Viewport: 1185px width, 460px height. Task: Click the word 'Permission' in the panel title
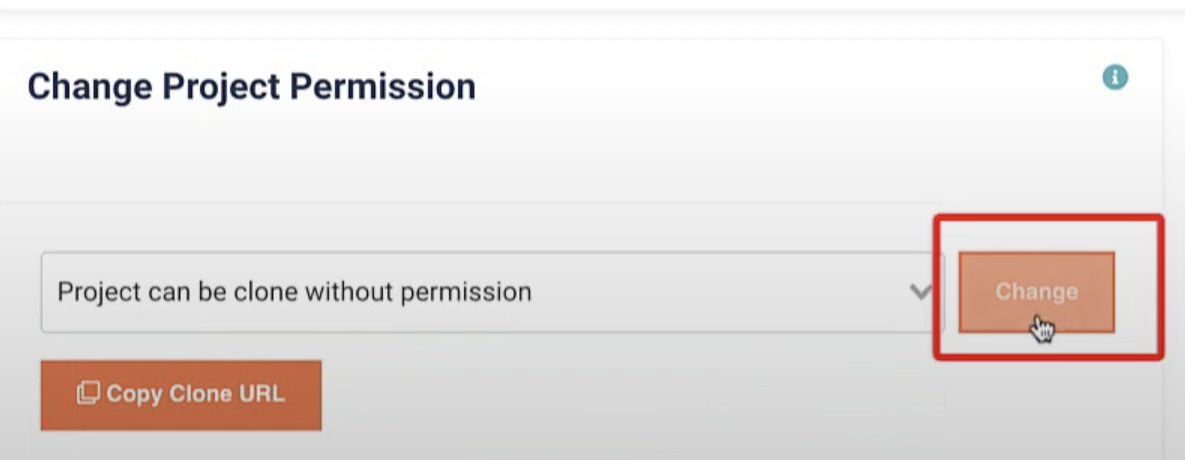(382, 86)
